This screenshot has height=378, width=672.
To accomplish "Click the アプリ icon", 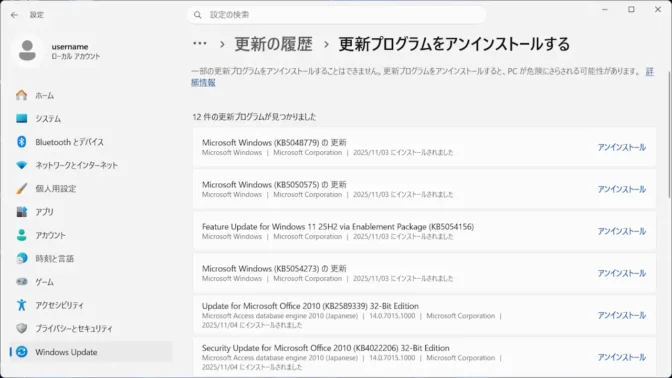I will coord(21,212).
